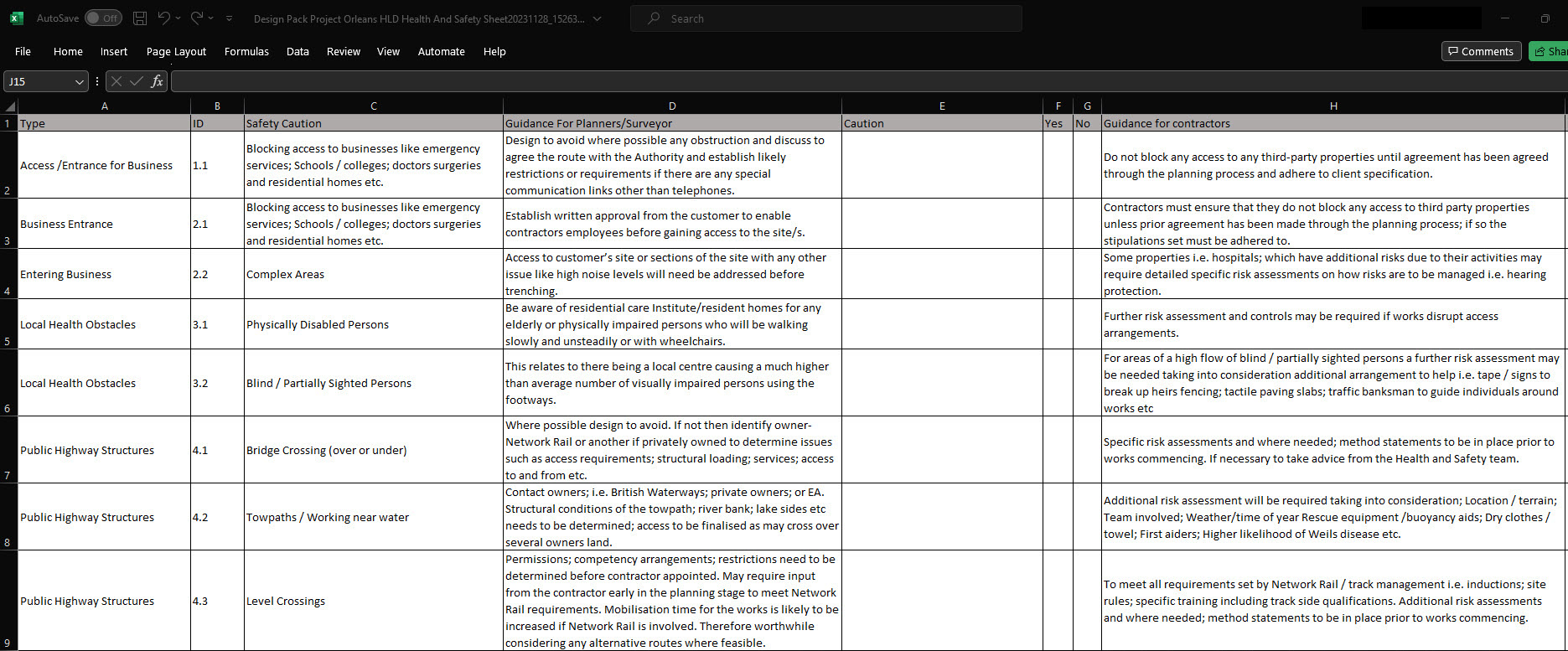Click the 'Blind / Partially Sighted Persons' cell
This screenshot has height=651, width=1568.
tap(374, 383)
